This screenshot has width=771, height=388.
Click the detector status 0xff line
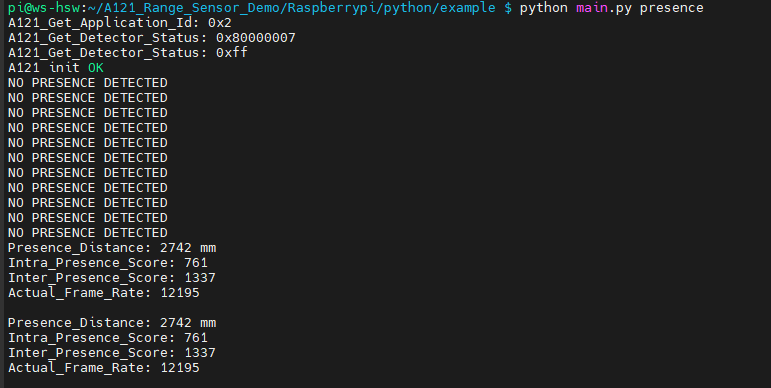click(128, 53)
